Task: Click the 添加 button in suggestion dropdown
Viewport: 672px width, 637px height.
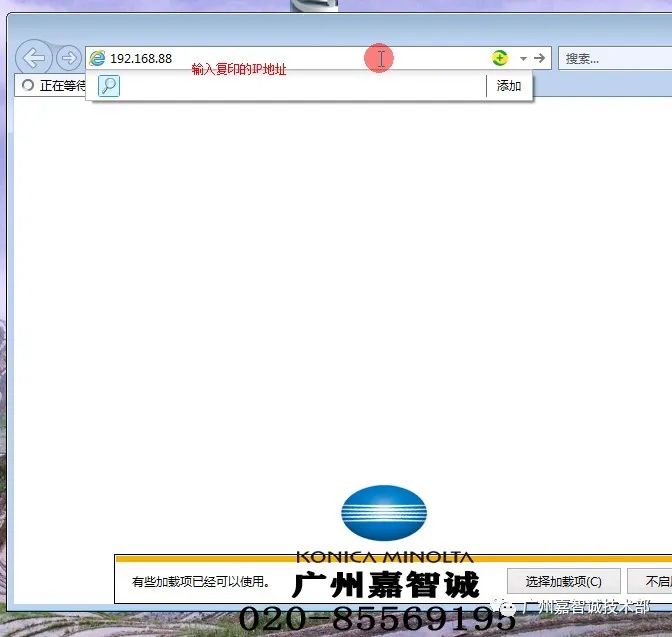Action: point(509,86)
